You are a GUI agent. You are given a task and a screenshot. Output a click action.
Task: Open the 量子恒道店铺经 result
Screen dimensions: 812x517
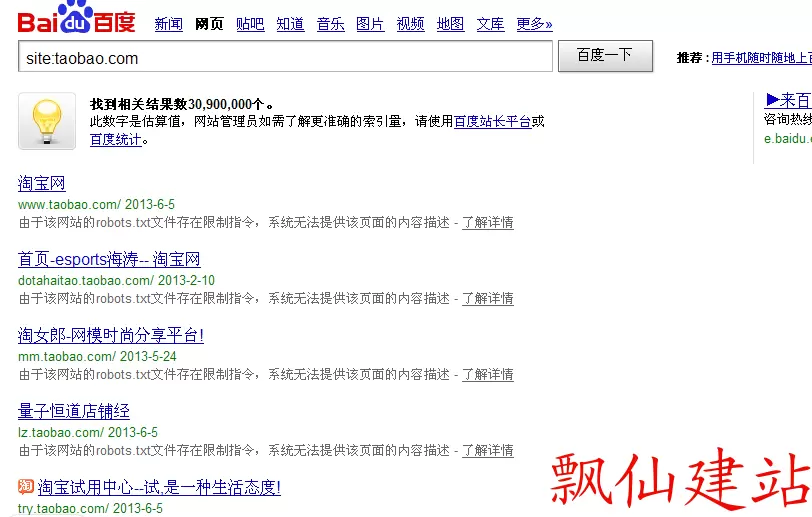pyautogui.click(x=74, y=411)
